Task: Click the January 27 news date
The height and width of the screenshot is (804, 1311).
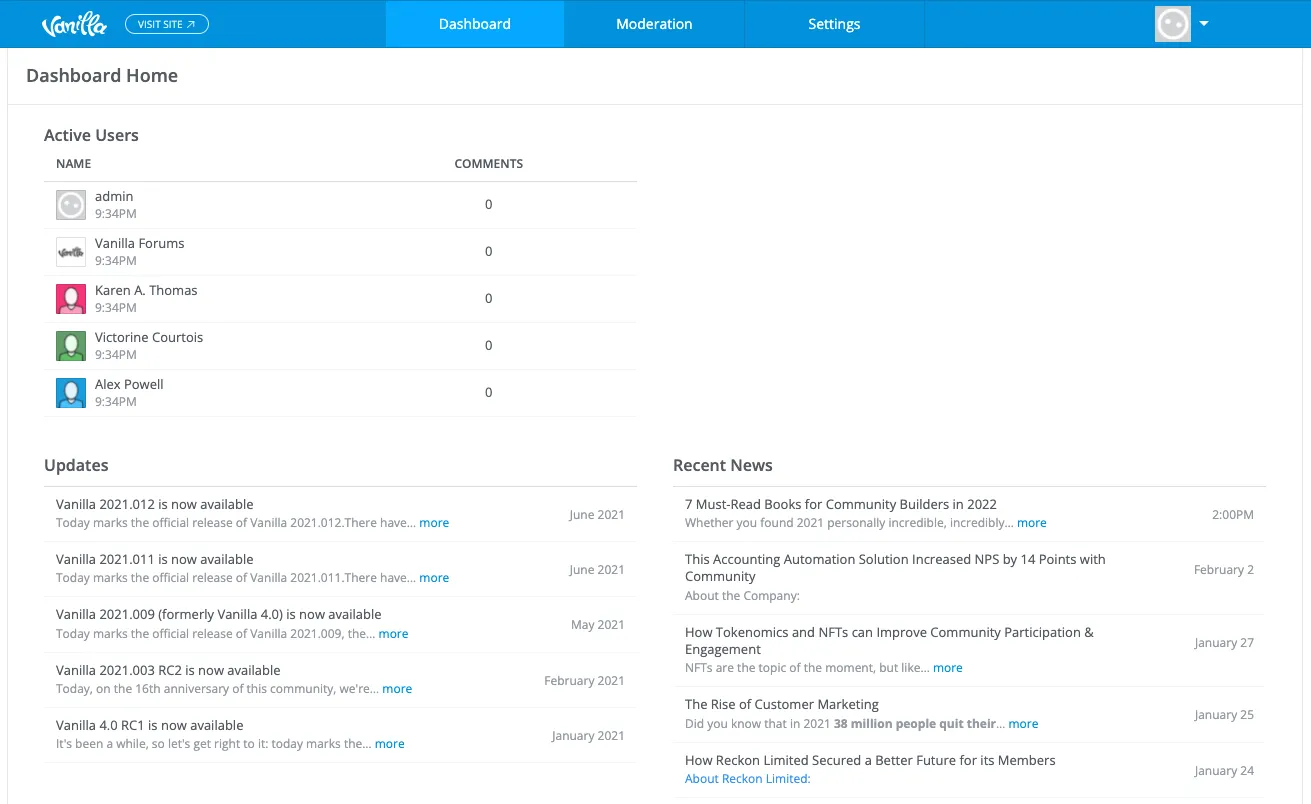Action: [x=1224, y=643]
